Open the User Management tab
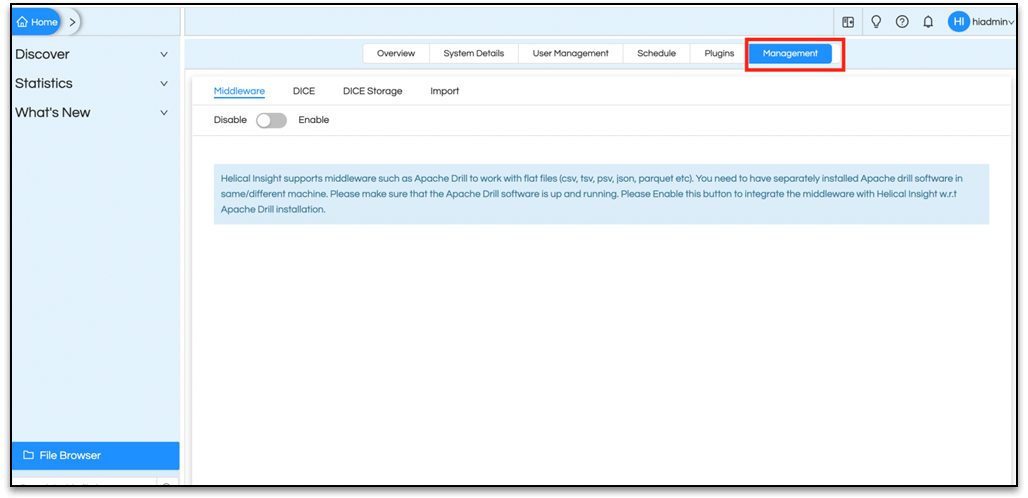 [x=570, y=54]
